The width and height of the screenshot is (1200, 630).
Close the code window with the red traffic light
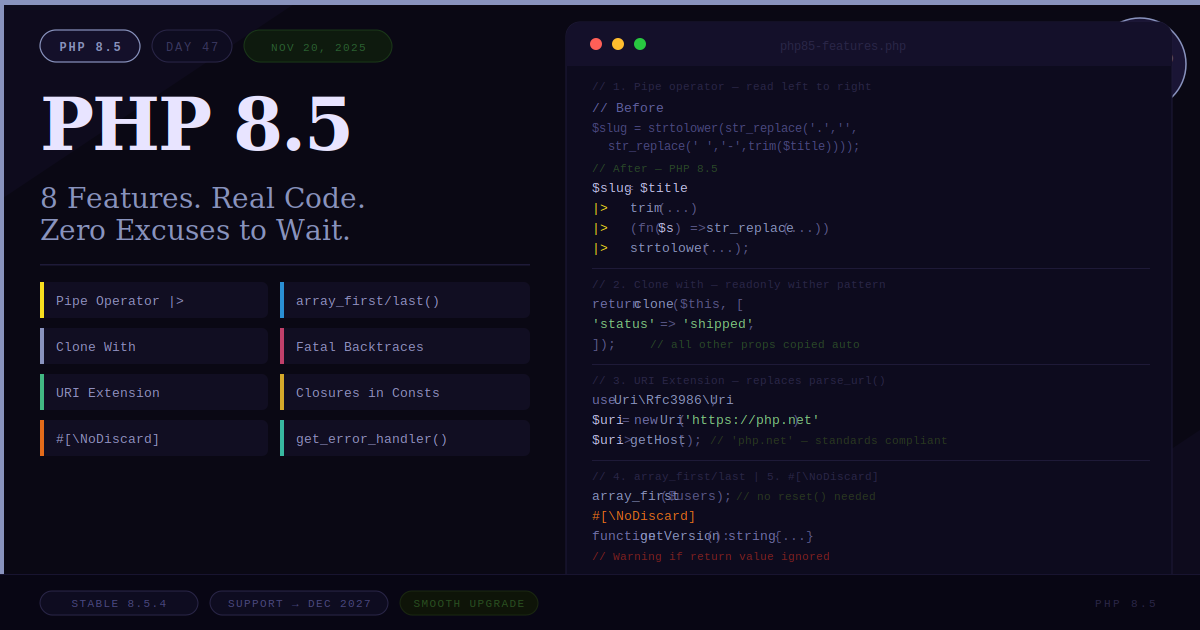595,44
